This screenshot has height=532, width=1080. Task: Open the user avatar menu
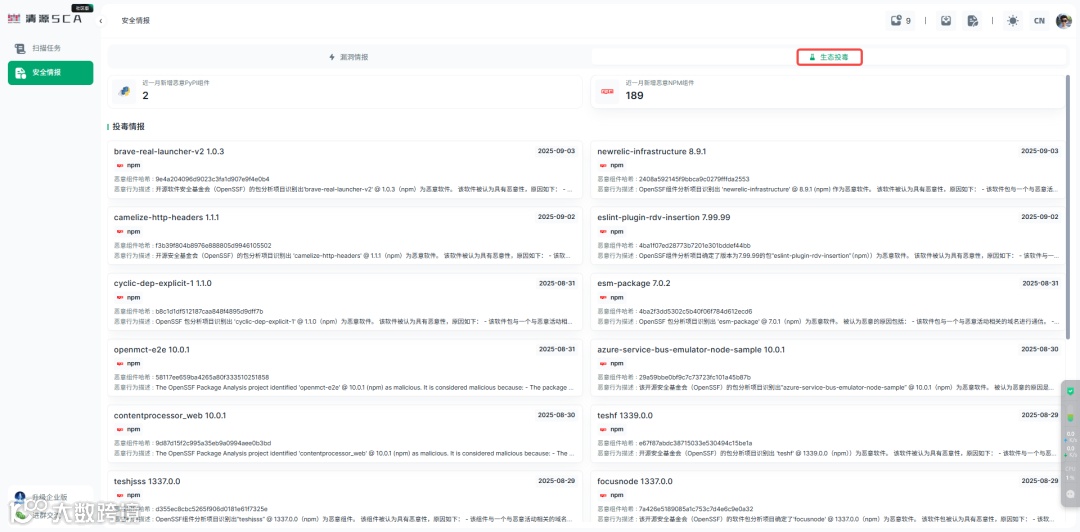point(1063,21)
